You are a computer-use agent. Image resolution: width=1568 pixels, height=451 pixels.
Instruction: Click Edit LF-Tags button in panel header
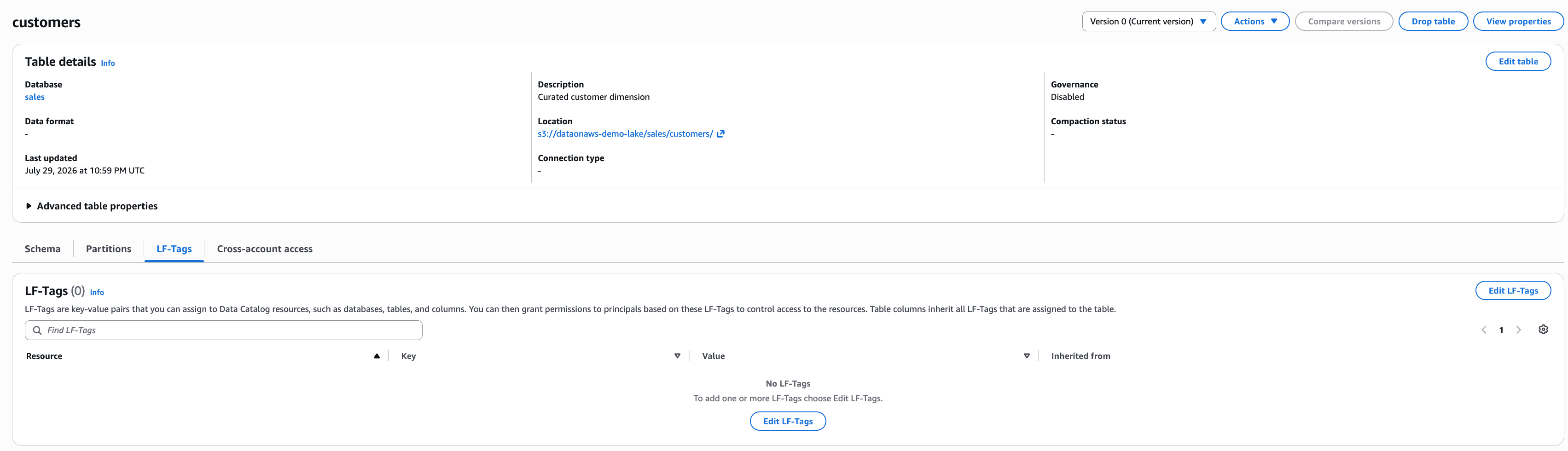[1513, 291]
